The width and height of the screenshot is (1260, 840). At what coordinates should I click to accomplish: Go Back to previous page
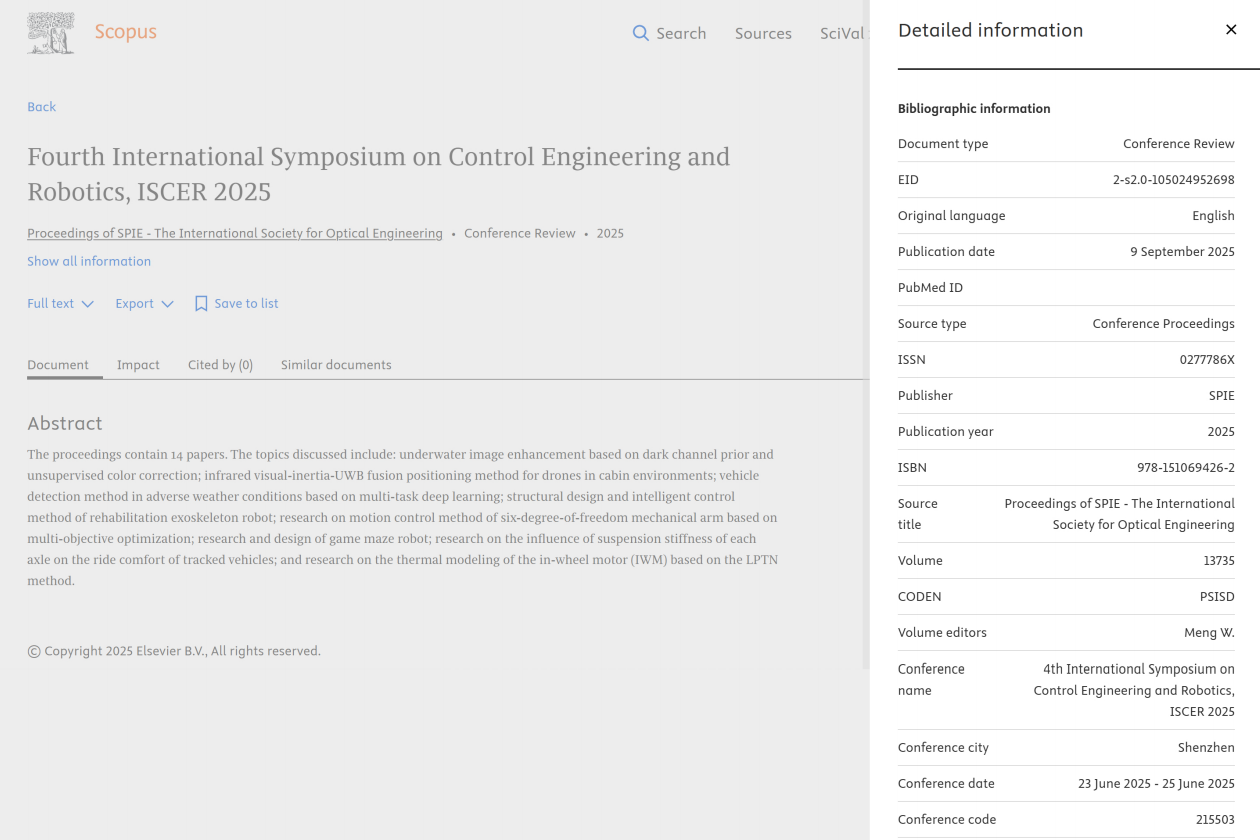click(x=41, y=107)
